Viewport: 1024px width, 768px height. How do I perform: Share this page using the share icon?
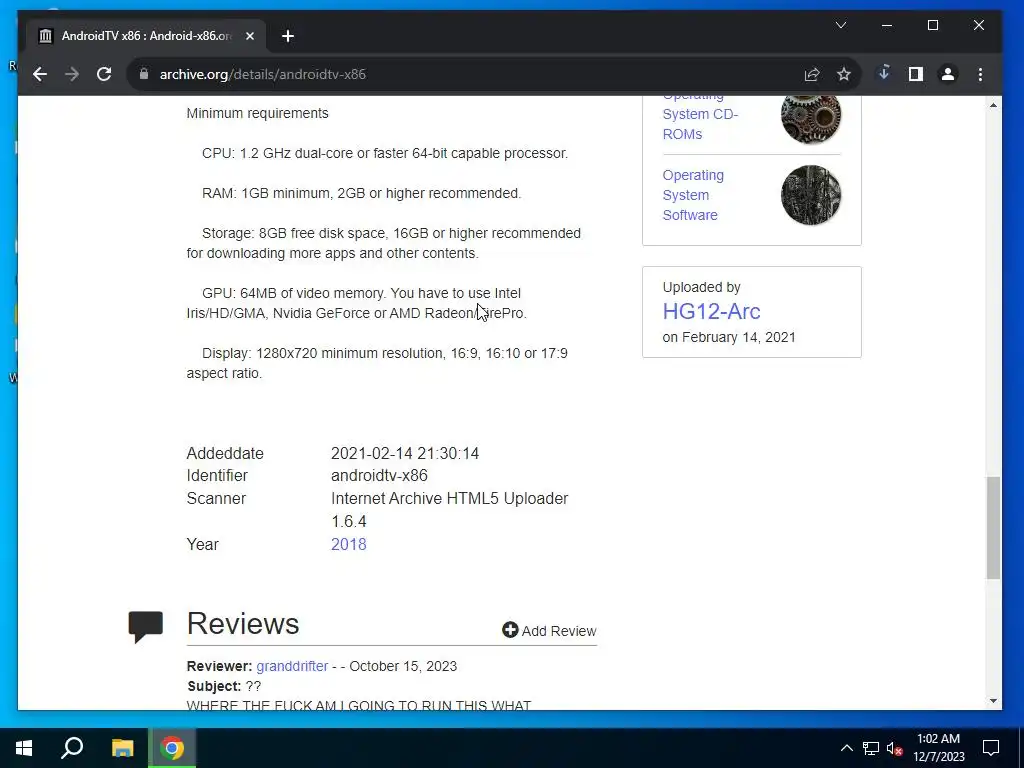coord(812,74)
